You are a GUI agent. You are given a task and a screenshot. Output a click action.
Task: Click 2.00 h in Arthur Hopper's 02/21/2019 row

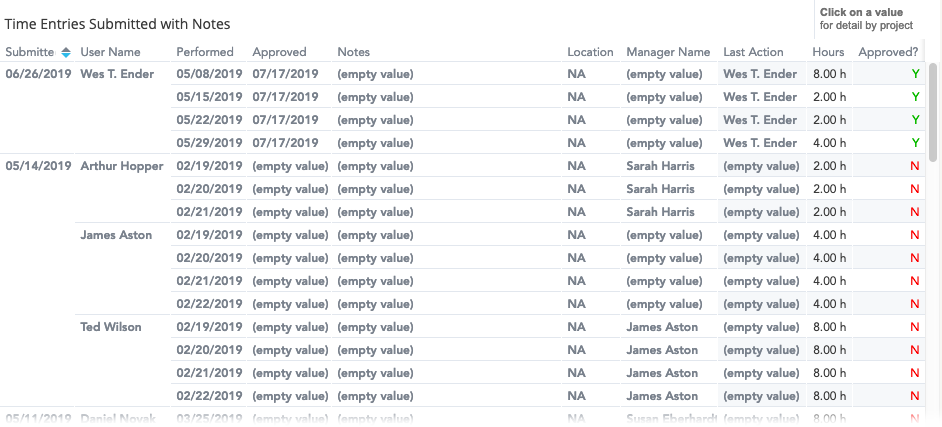tap(830, 212)
